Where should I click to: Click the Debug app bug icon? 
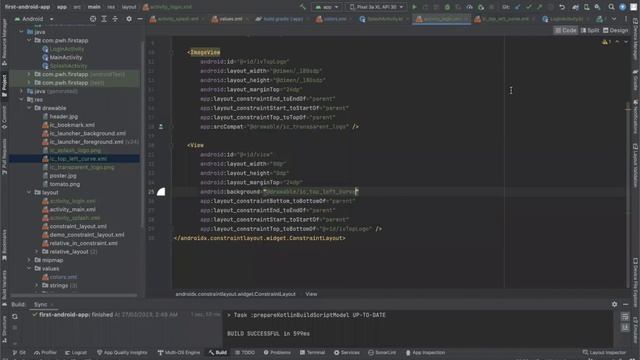(x=447, y=7)
